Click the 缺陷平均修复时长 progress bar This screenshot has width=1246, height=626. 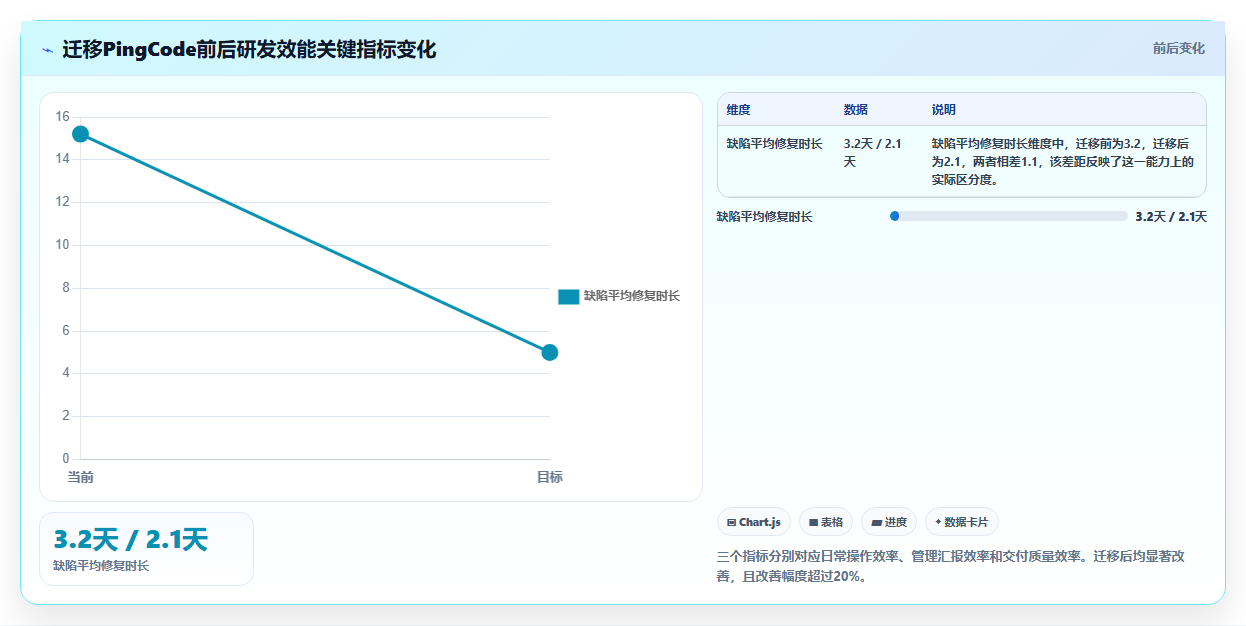click(x=1008, y=216)
